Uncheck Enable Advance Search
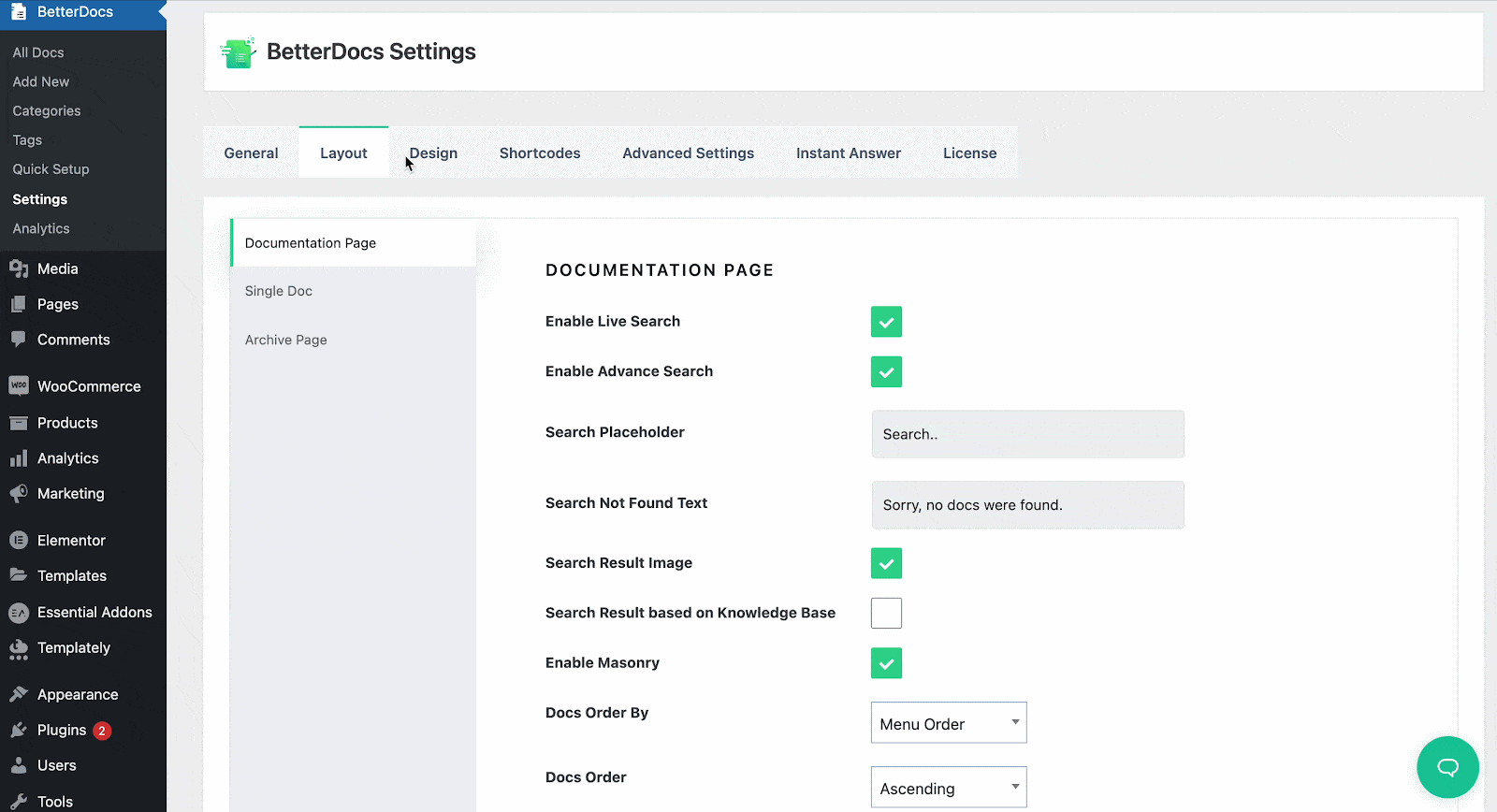Image resolution: width=1497 pixels, height=812 pixels. click(x=886, y=371)
